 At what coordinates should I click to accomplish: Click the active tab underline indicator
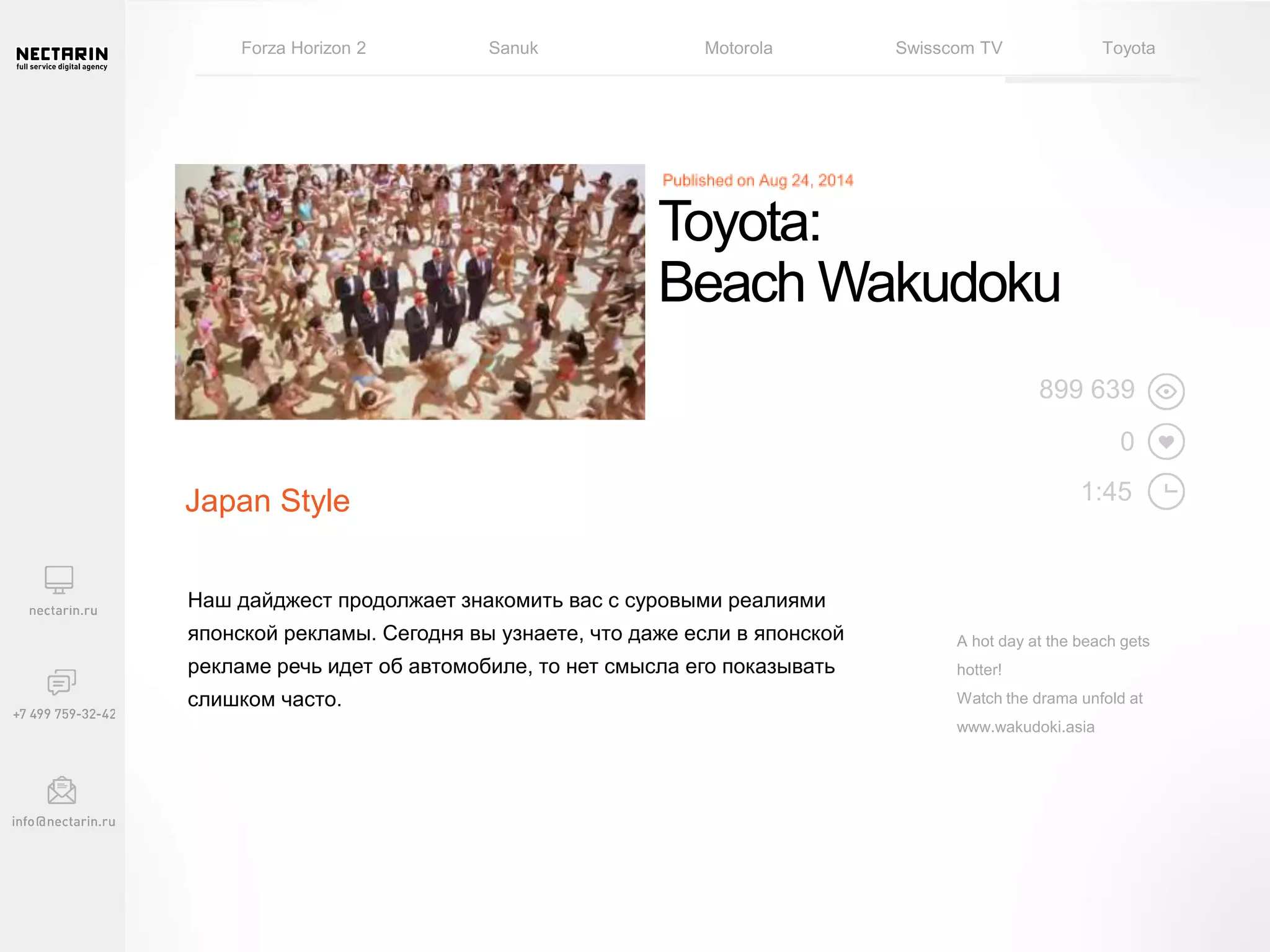click(x=1102, y=80)
